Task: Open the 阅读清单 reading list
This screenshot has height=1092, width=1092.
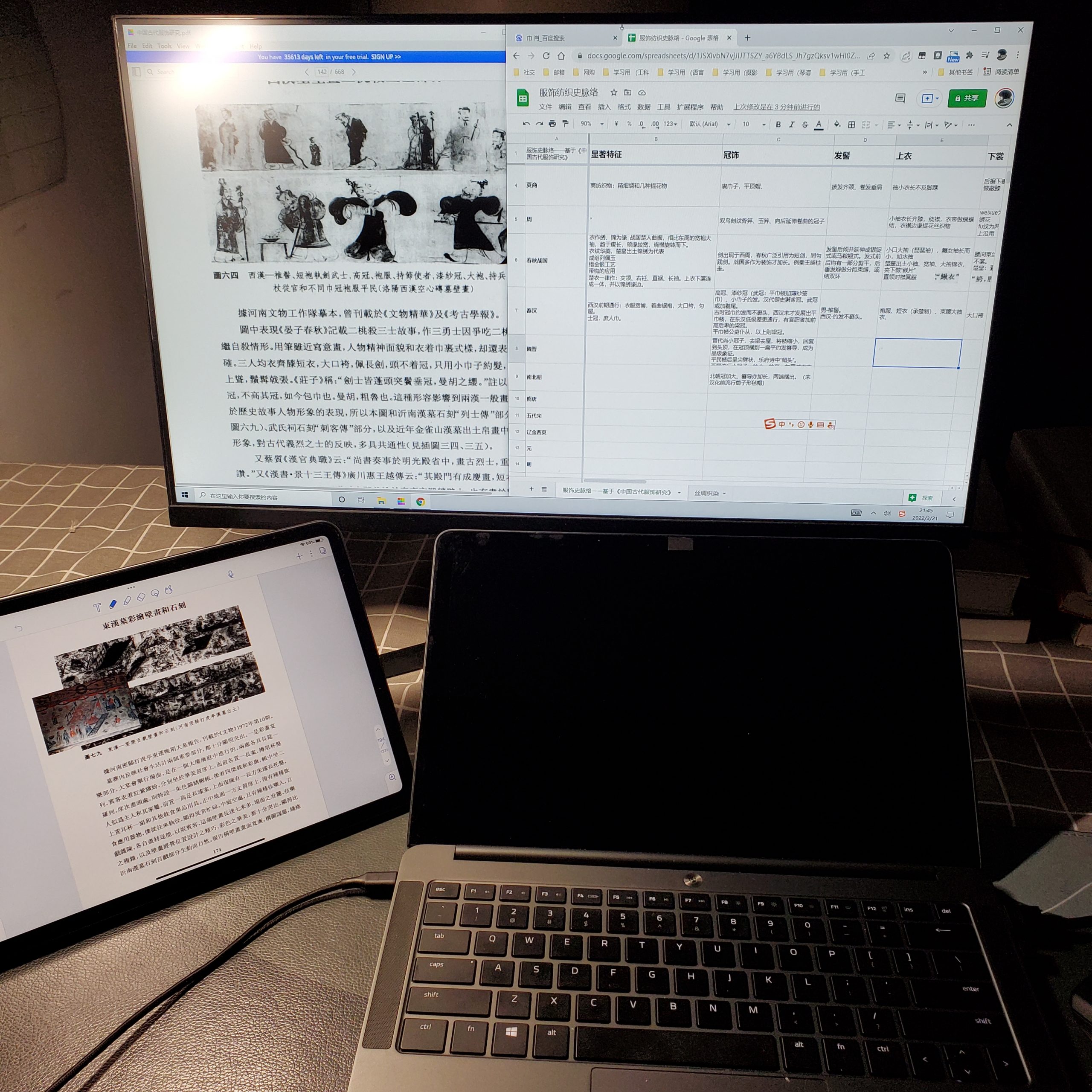Action: point(1002,72)
